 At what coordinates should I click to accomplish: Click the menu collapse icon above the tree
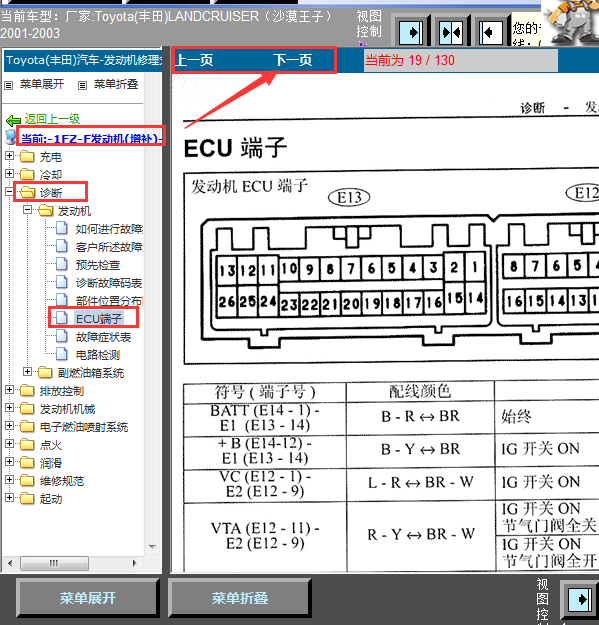coord(82,85)
